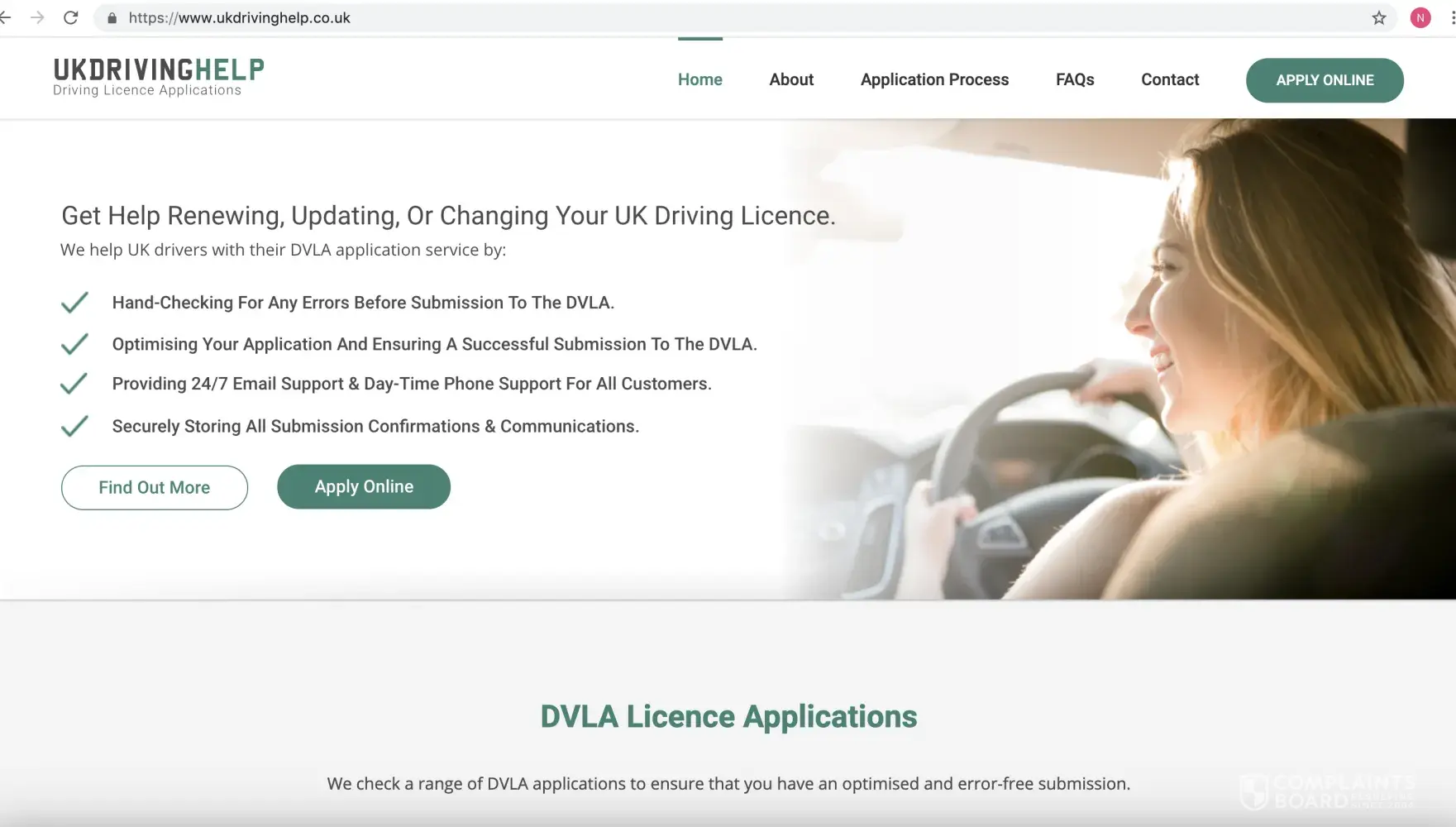Click the Find Out More button
Viewport: 1456px width, 827px height.
(155, 487)
